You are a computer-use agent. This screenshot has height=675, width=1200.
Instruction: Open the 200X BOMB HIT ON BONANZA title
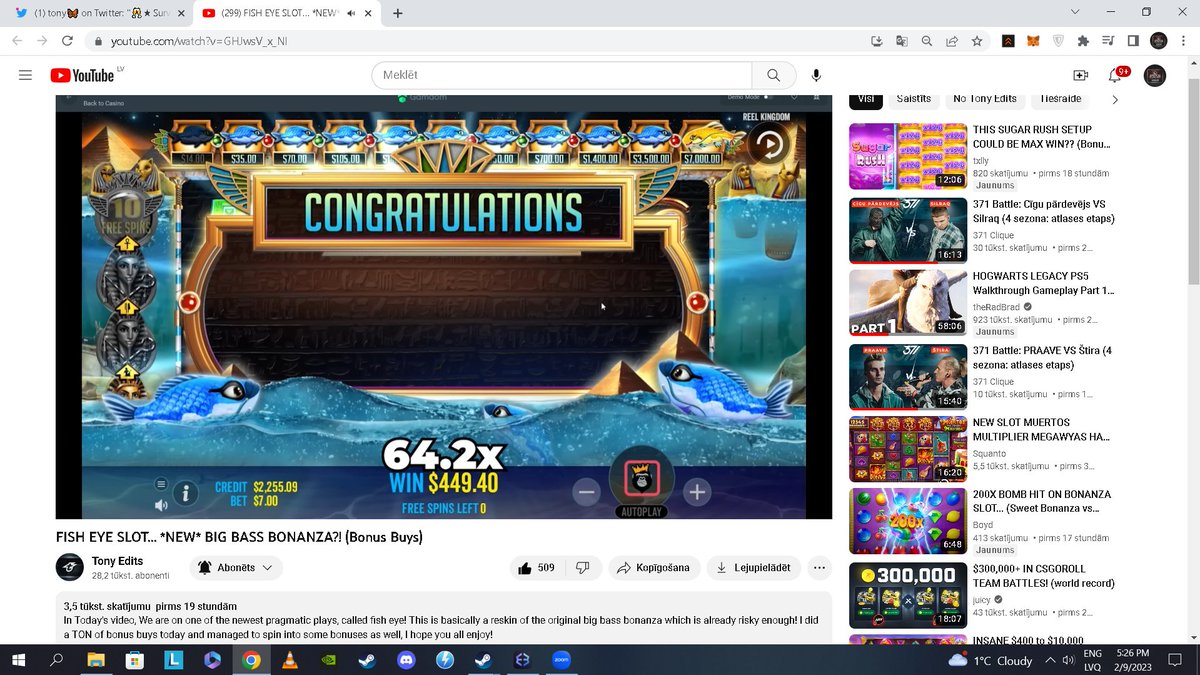[1042, 501]
